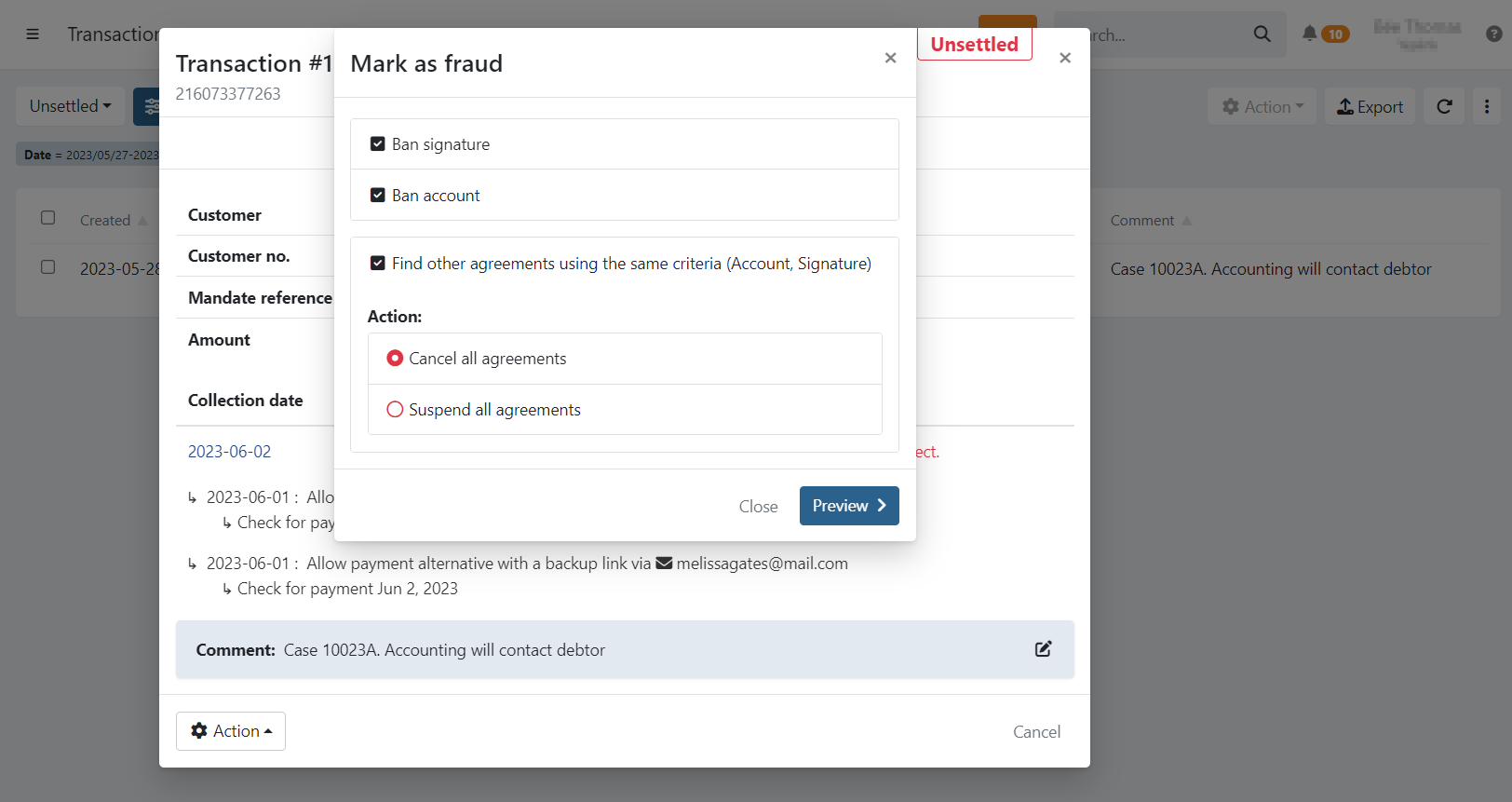Click the filter sliders icon
Viewport: 1512px width, 802px height.
coord(149,107)
